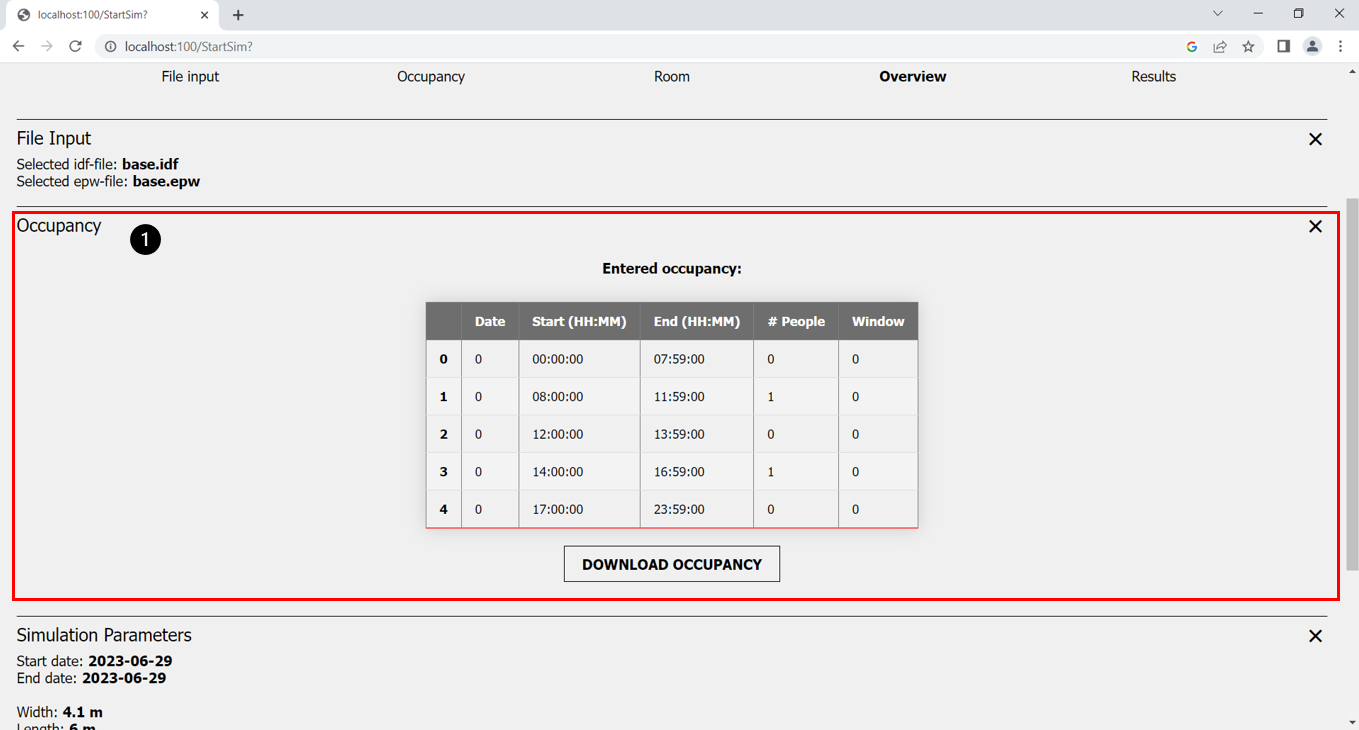Image resolution: width=1359 pixels, height=730 pixels.
Task: Switch to the Occupancy step
Action: pos(431,76)
